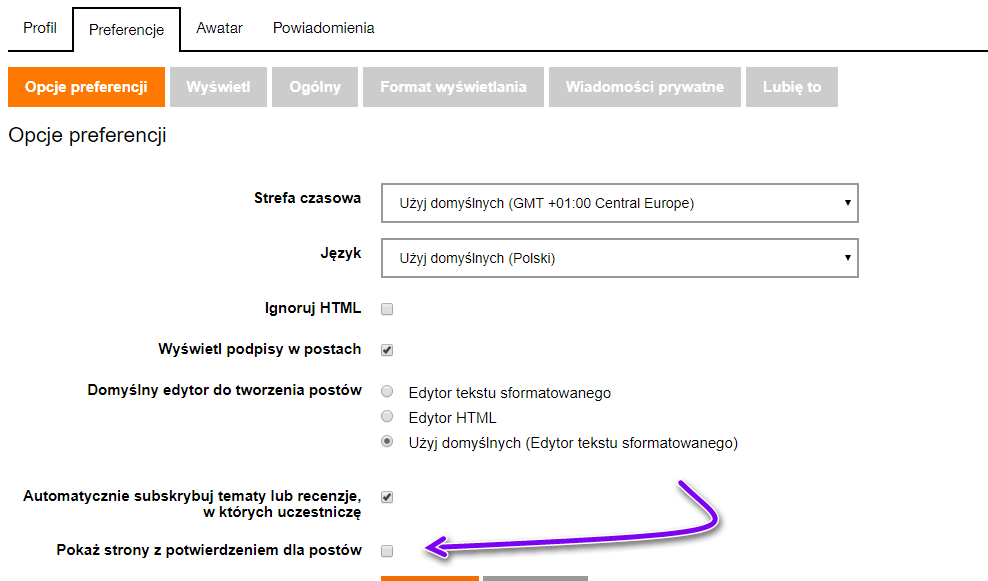
Task: Select the Preferencje tab
Action: click(x=126, y=30)
